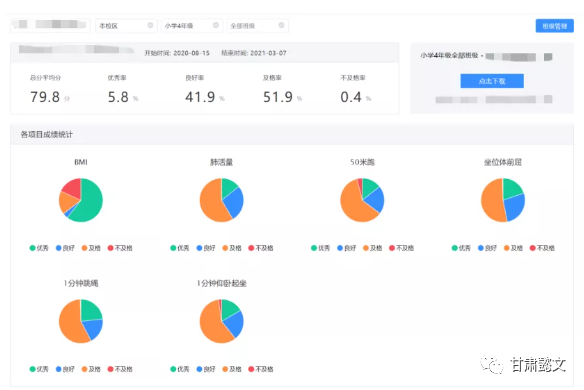Toggle 不及格 legend under the 1分钟仰卧起坐 chart
This screenshot has width=584, height=390.
(x=261, y=369)
